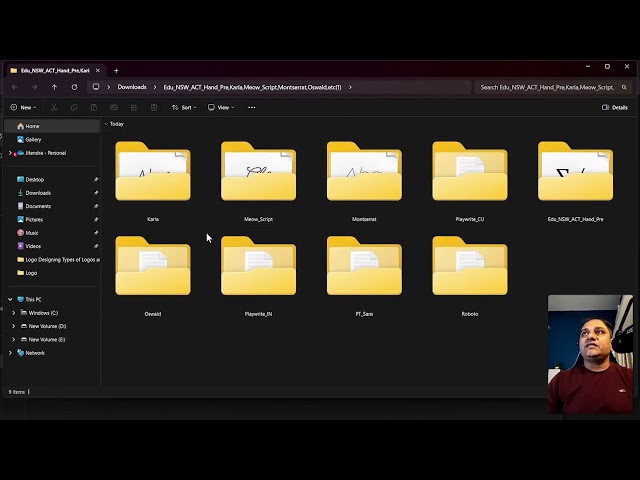
Task: Collapse the Today group
Action: tap(106, 124)
